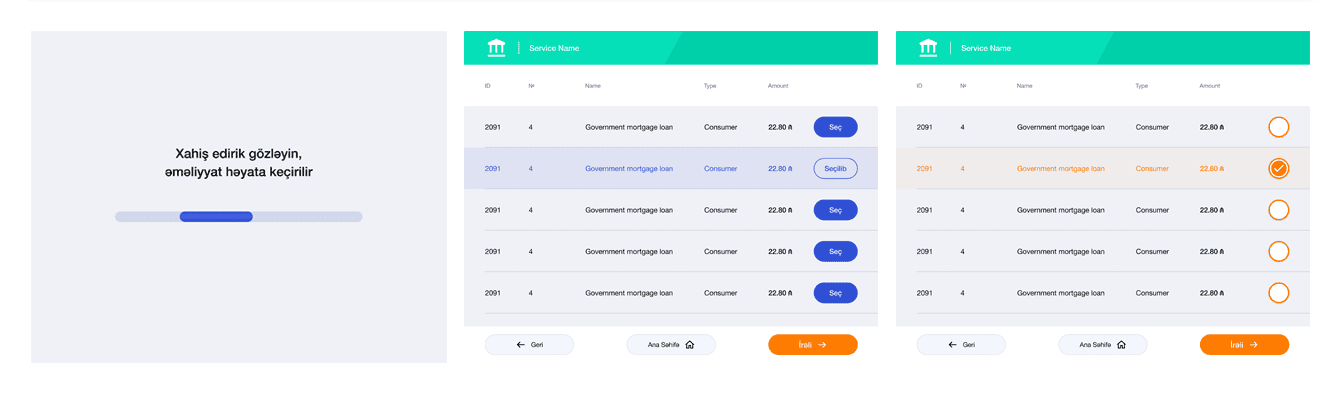Click 'Service Name' title in the middle panel
The width and height of the screenshot is (1340, 396).
554,48
